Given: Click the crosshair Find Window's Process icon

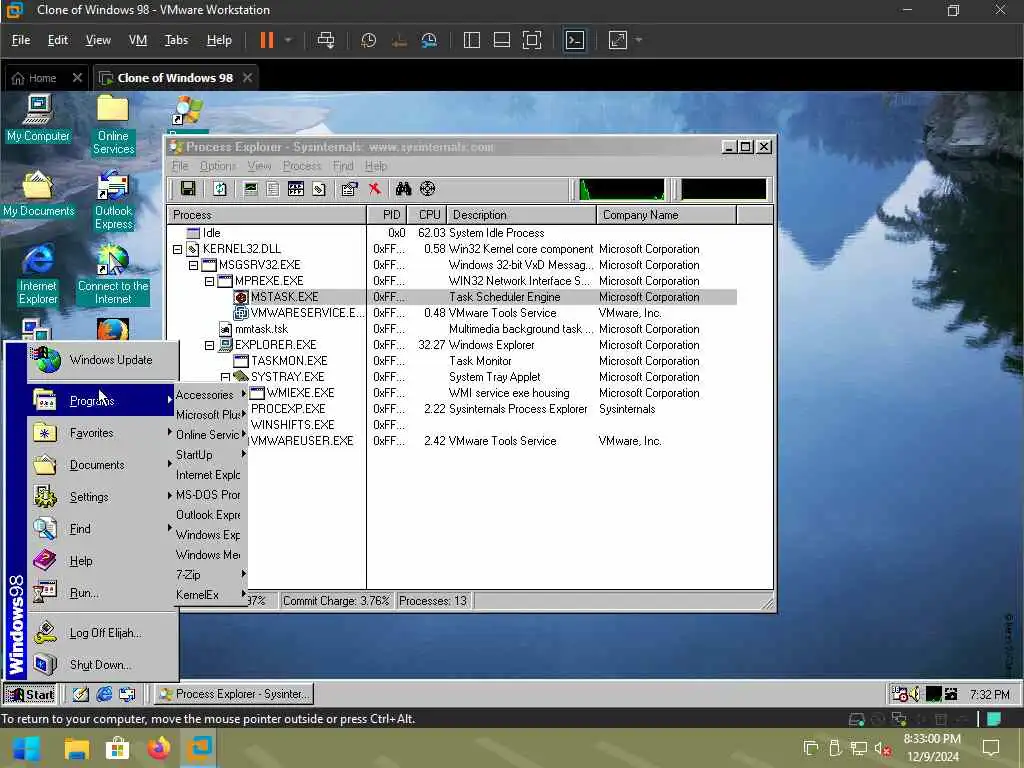Looking at the screenshot, I should coord(427,189).
